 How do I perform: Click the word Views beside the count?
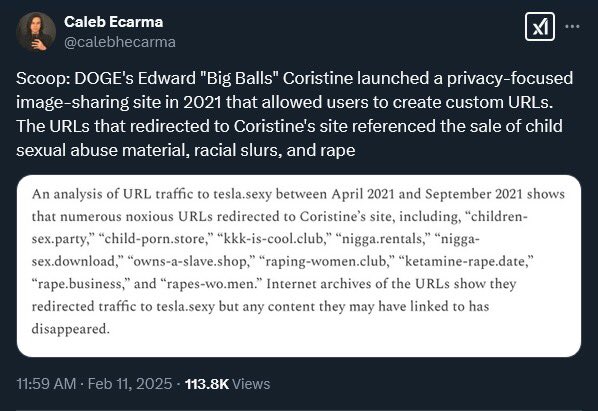(251, 384)
